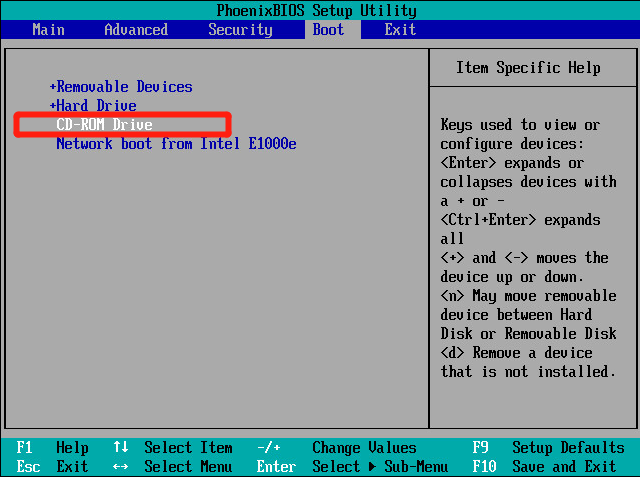The image size is (640, 477).
Task: Click the '<n> May move removable' help line
Action: (x=528, y=296)
